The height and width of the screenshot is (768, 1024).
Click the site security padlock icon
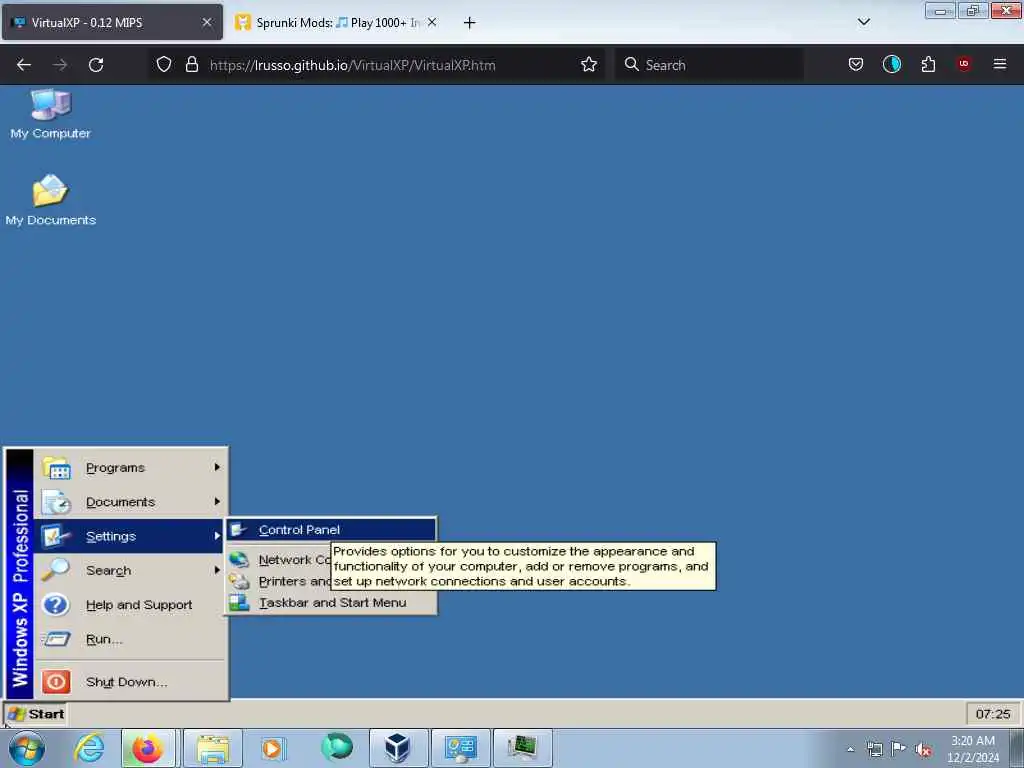tap(191, 64)
